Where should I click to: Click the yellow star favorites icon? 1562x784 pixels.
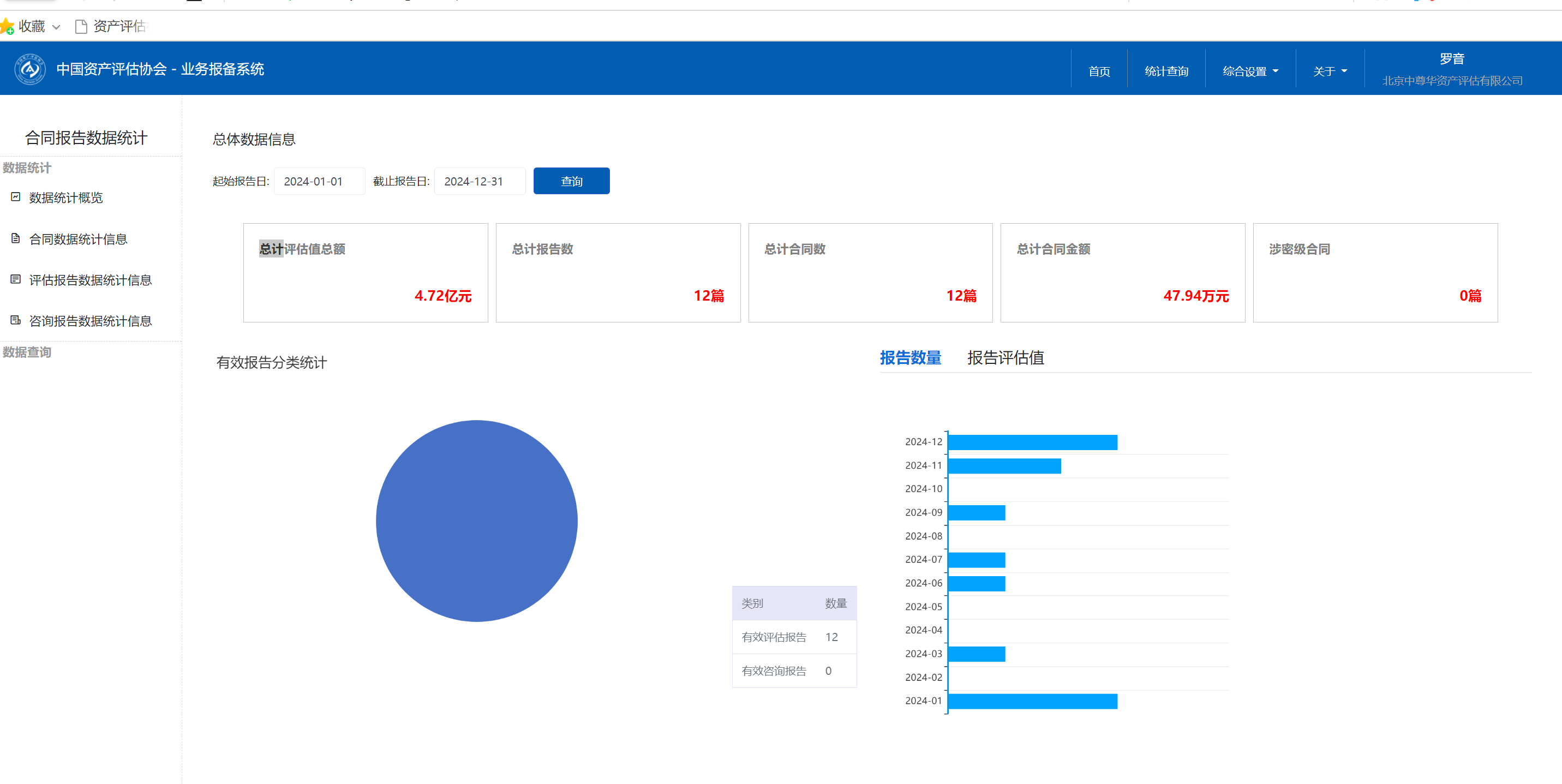tap(7, 26)
